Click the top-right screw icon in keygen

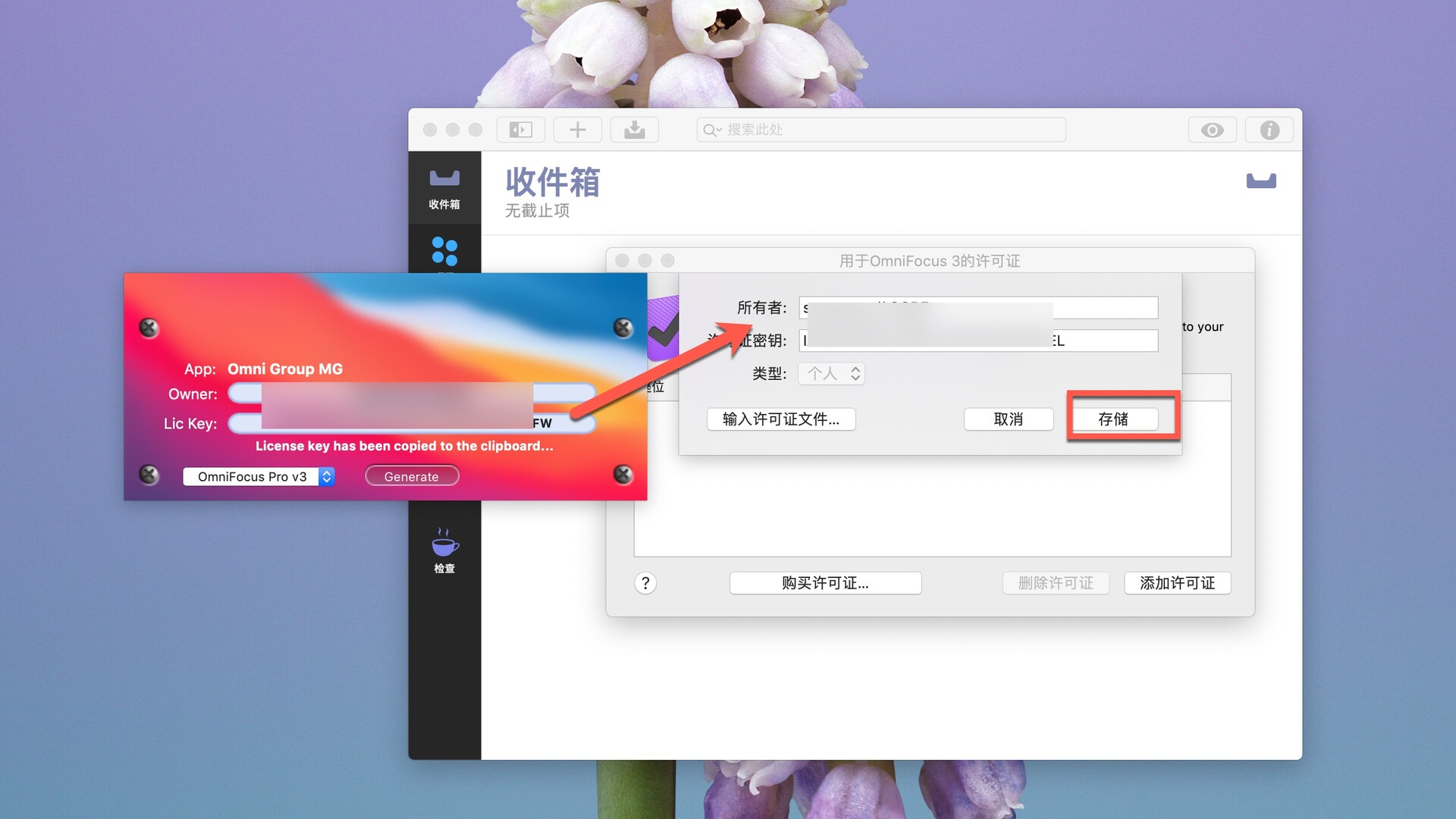tap(623, 328)
